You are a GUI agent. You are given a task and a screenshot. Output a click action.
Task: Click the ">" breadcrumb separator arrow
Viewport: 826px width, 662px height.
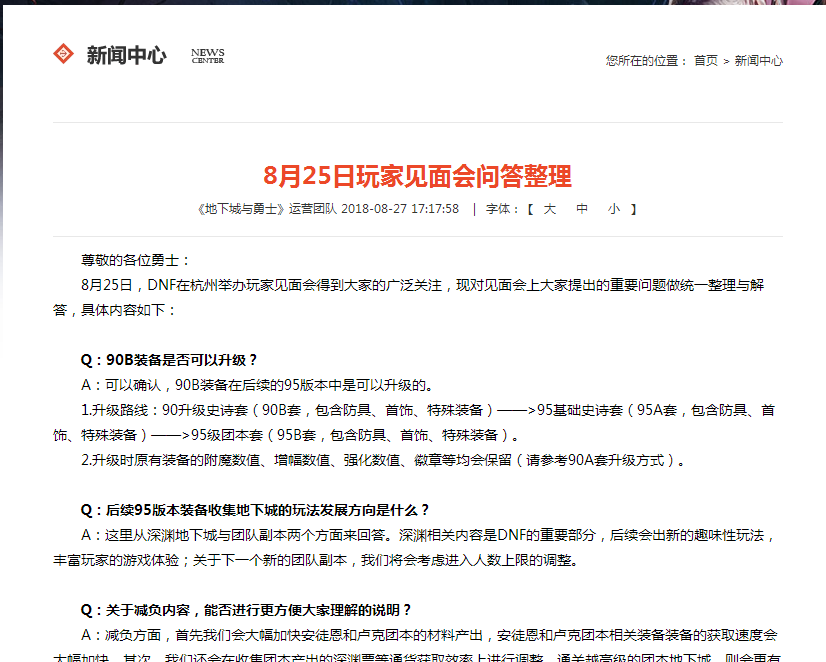(727, 61)
